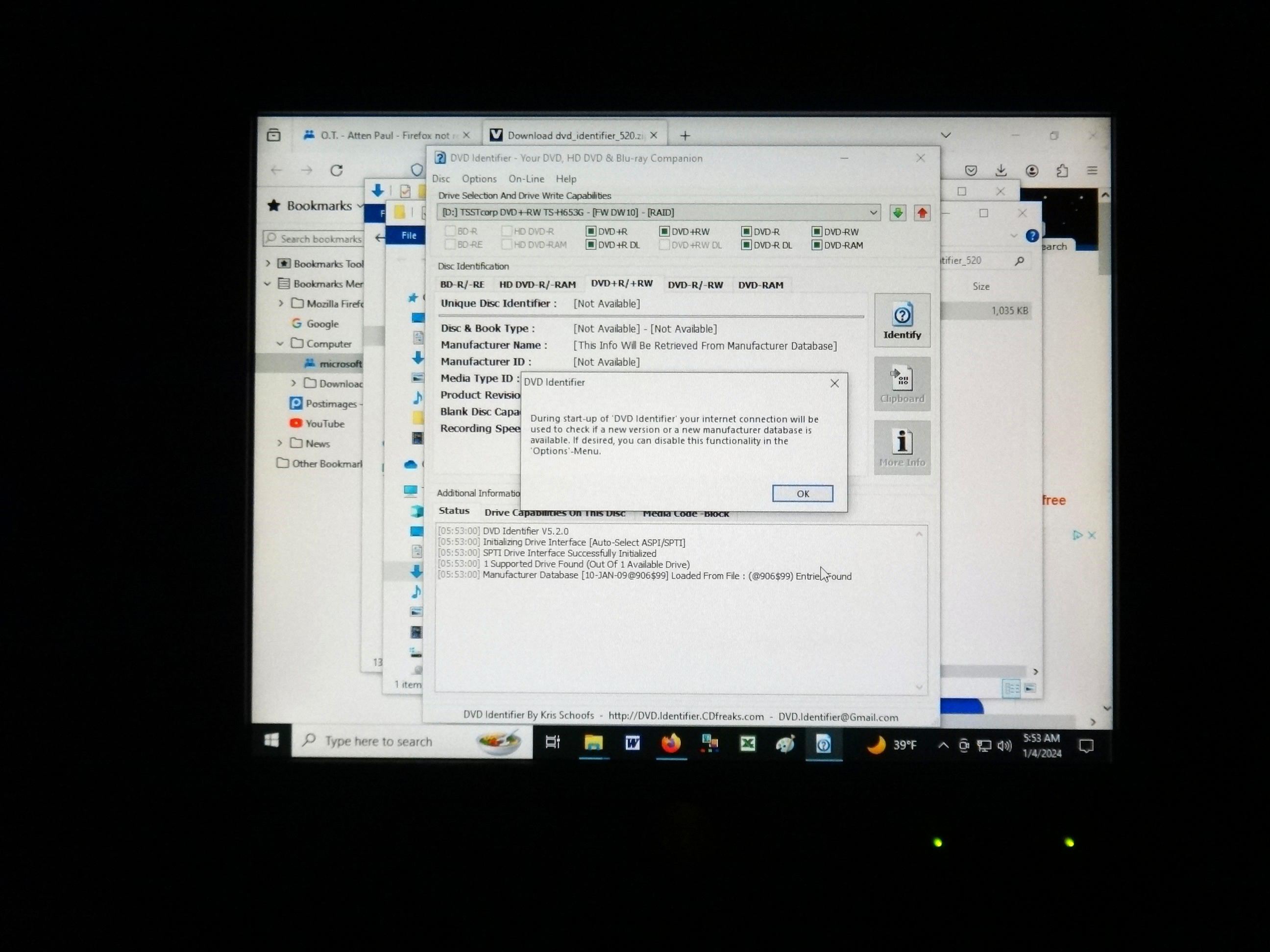Toggle the DVD+RW checkbox

664,231
